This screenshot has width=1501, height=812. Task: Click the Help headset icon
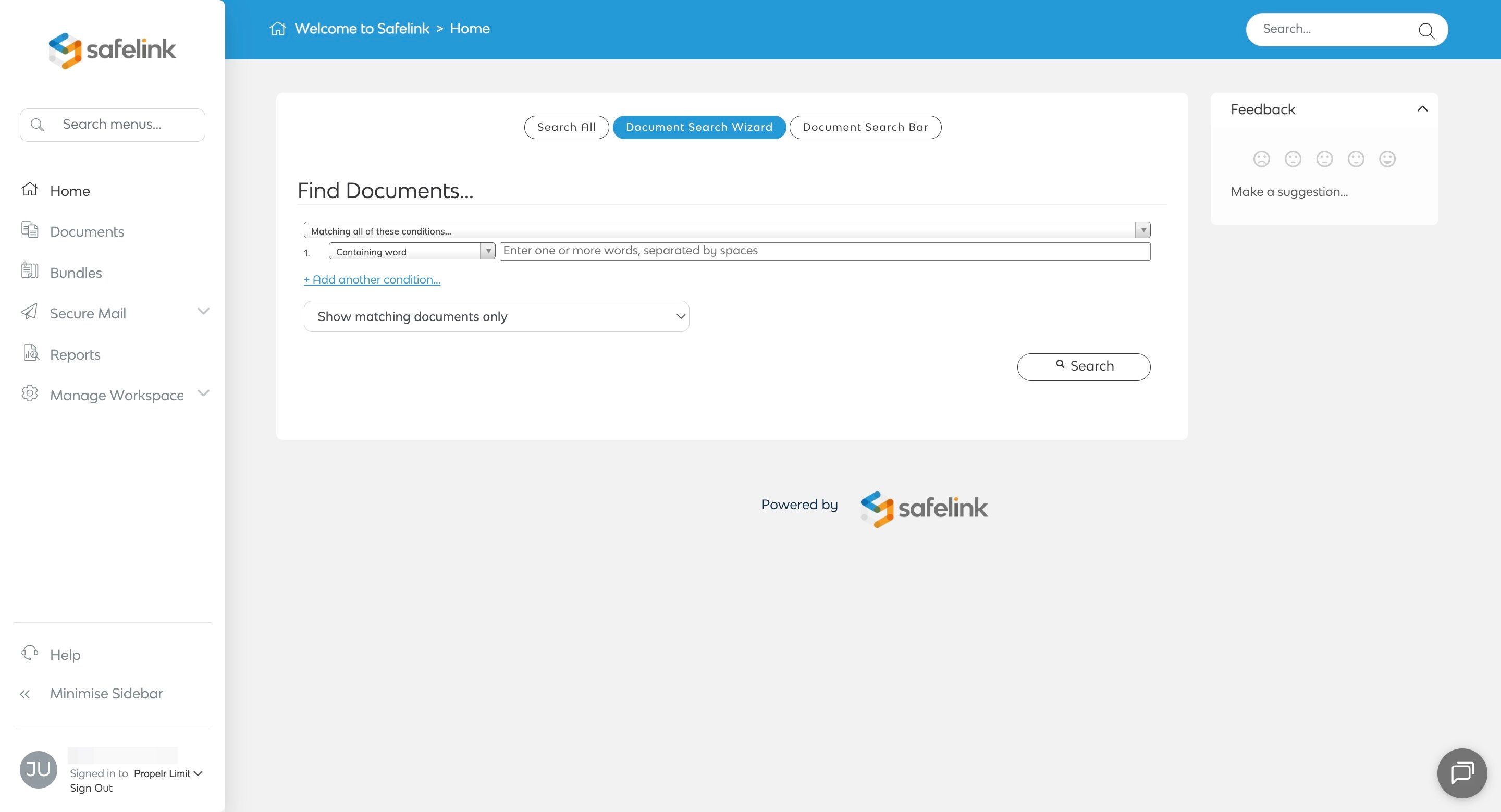click(30, 653)
